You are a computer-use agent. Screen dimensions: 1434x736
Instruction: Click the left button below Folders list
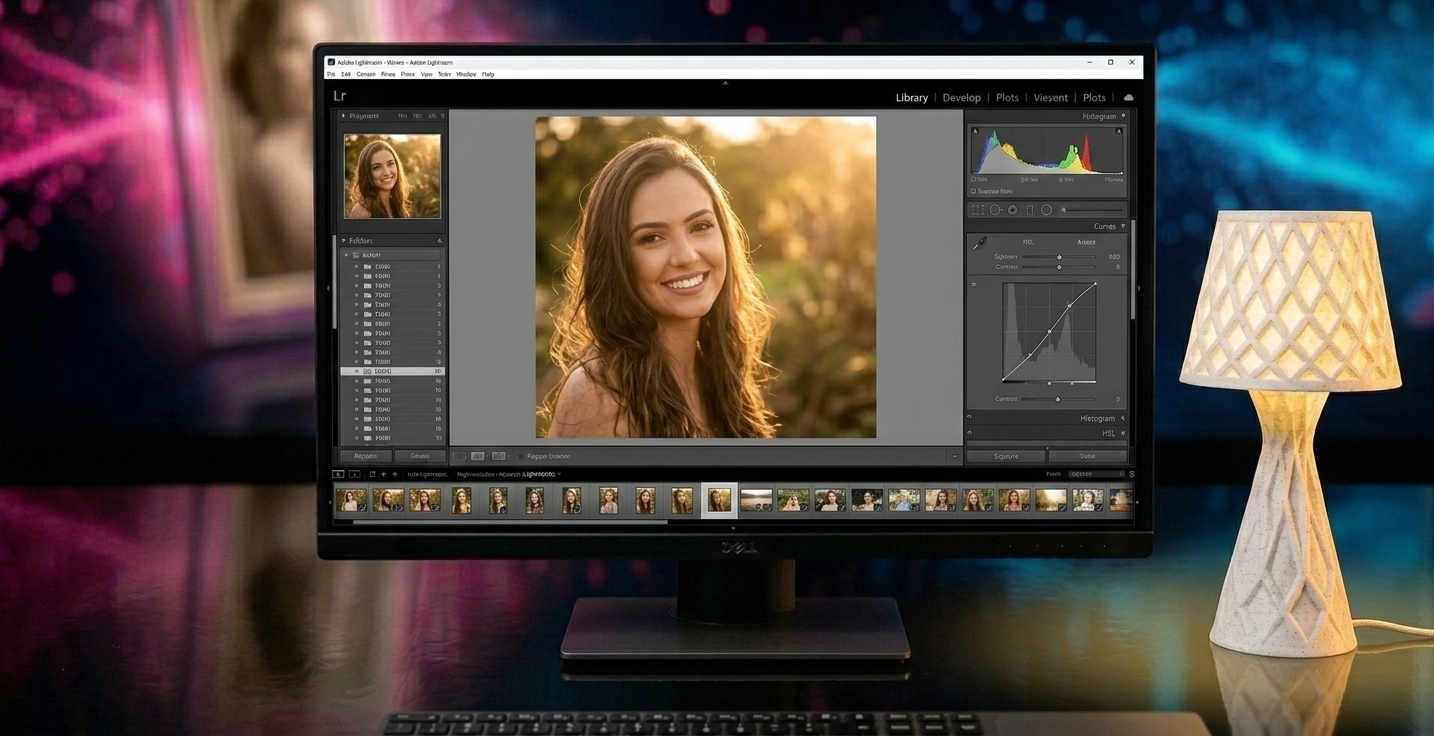point(366,456)
